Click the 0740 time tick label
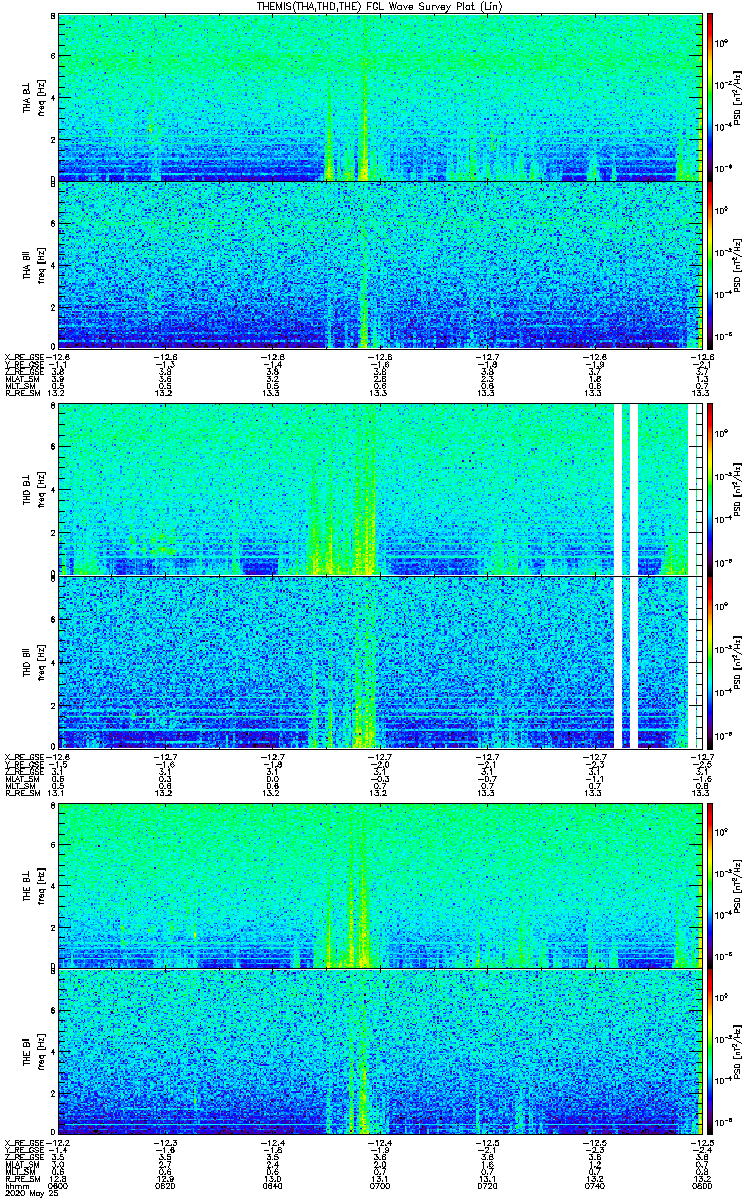This screenshot has height=1200, width=750. pyautogui.click(x=594, y=1185)
